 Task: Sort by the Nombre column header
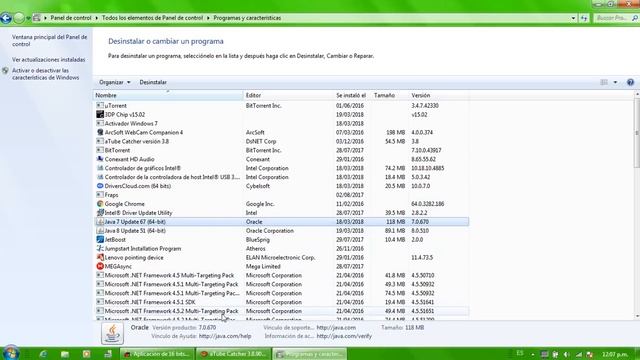click(168, 95)
